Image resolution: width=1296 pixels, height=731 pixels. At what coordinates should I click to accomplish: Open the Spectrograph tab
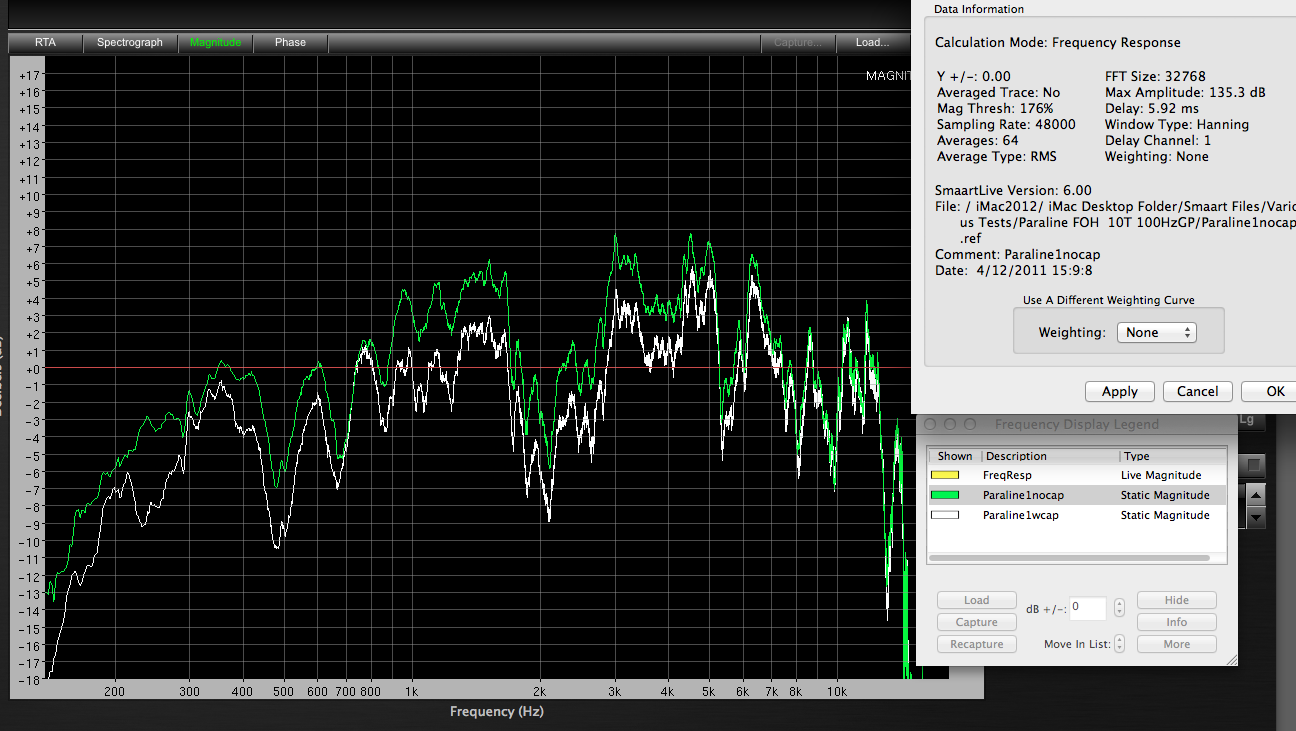pos(130,43)
